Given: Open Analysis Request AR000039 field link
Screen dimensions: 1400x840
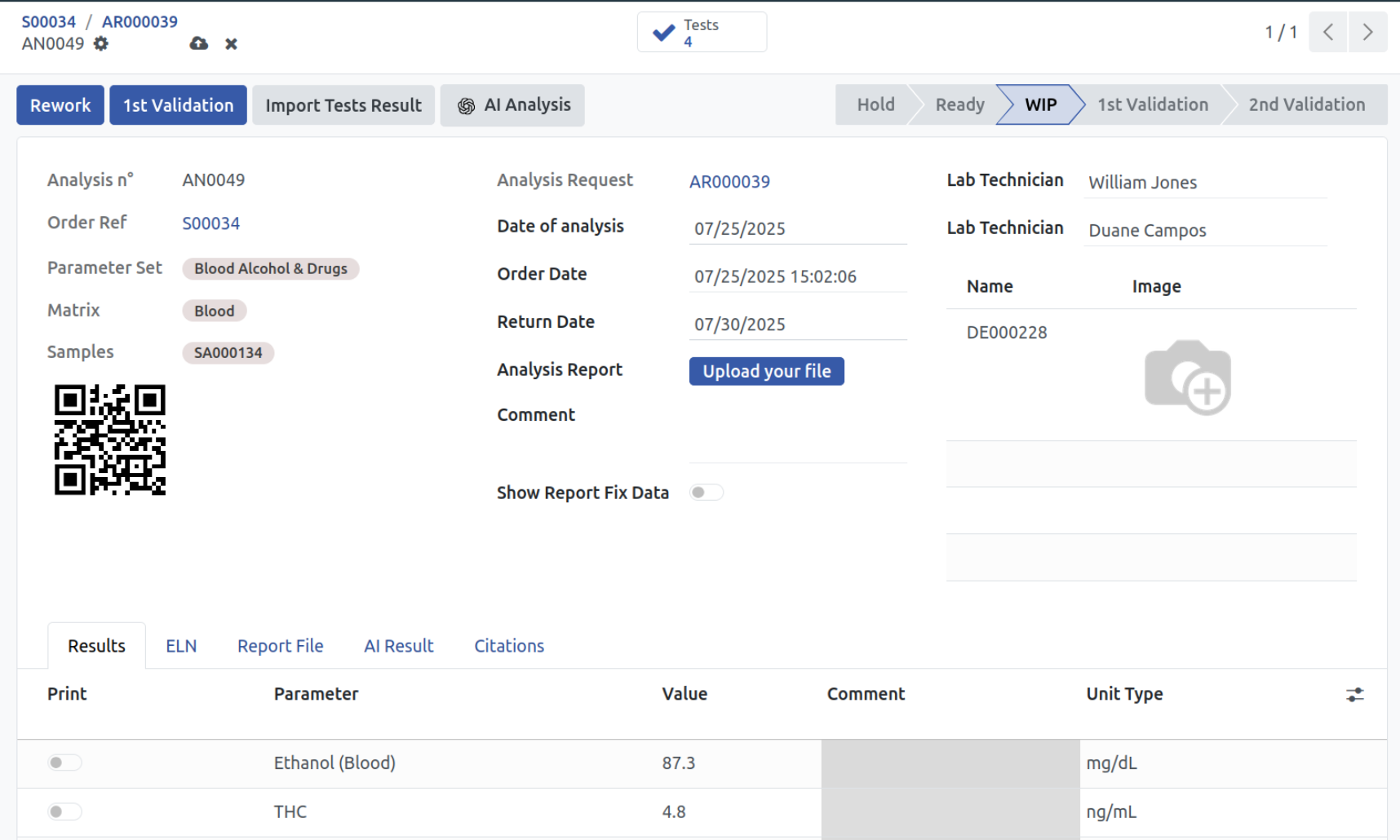Looking at the screenshot, I should [729, 182].
